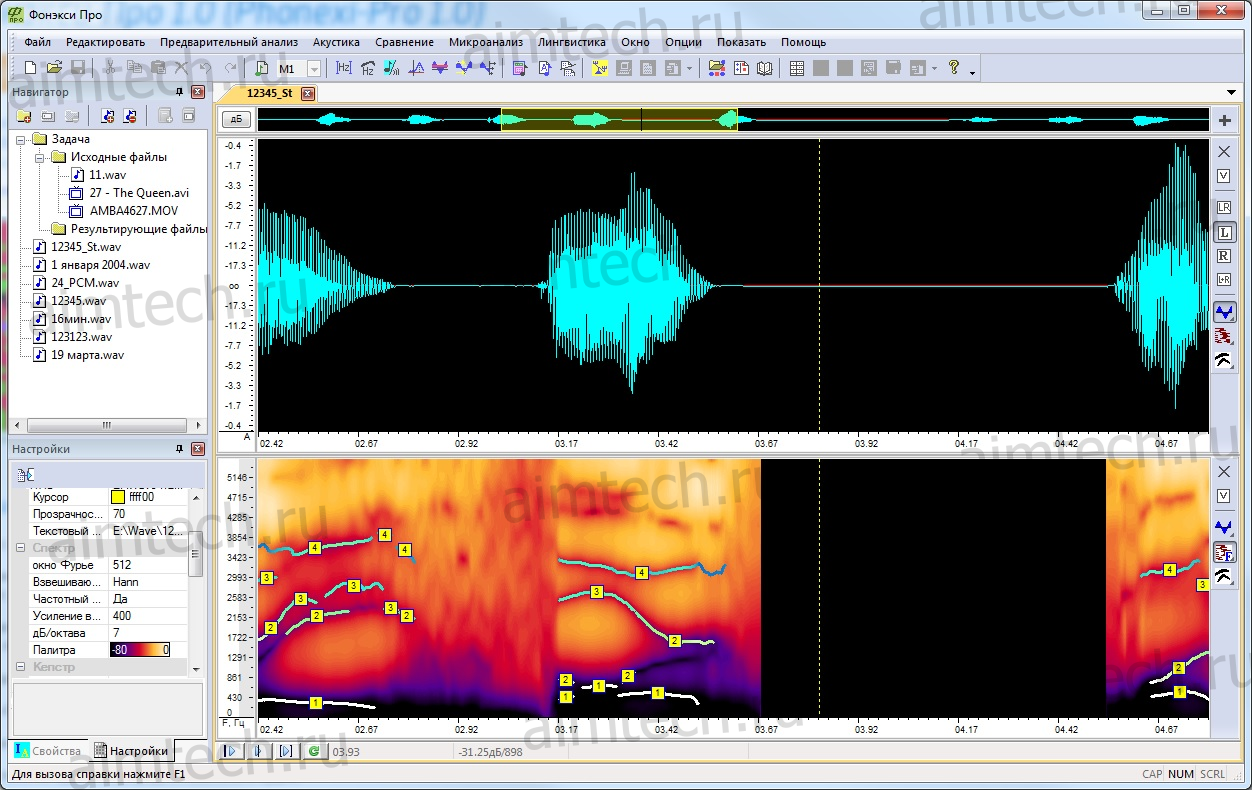Click the yellow cursor color swatch
The image size is (1252, 790).
point(117,497)
